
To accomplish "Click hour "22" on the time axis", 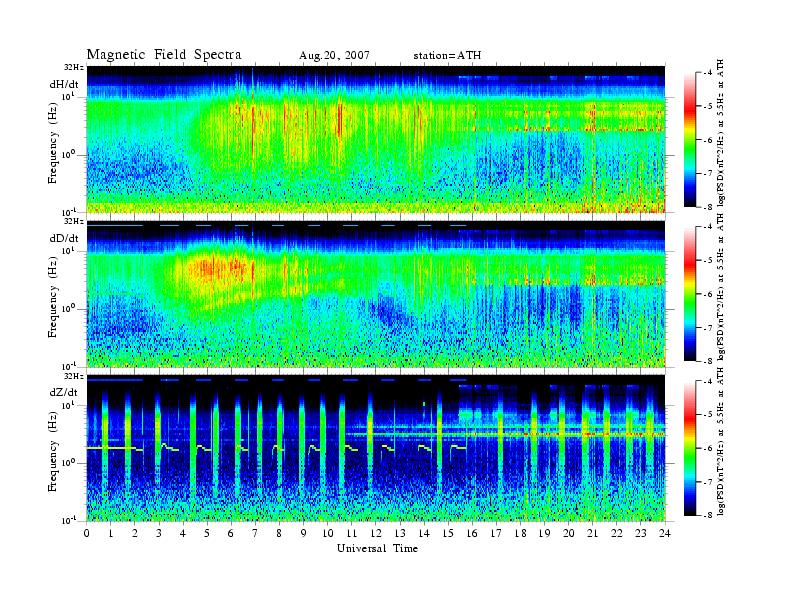I will coord(617,533).
